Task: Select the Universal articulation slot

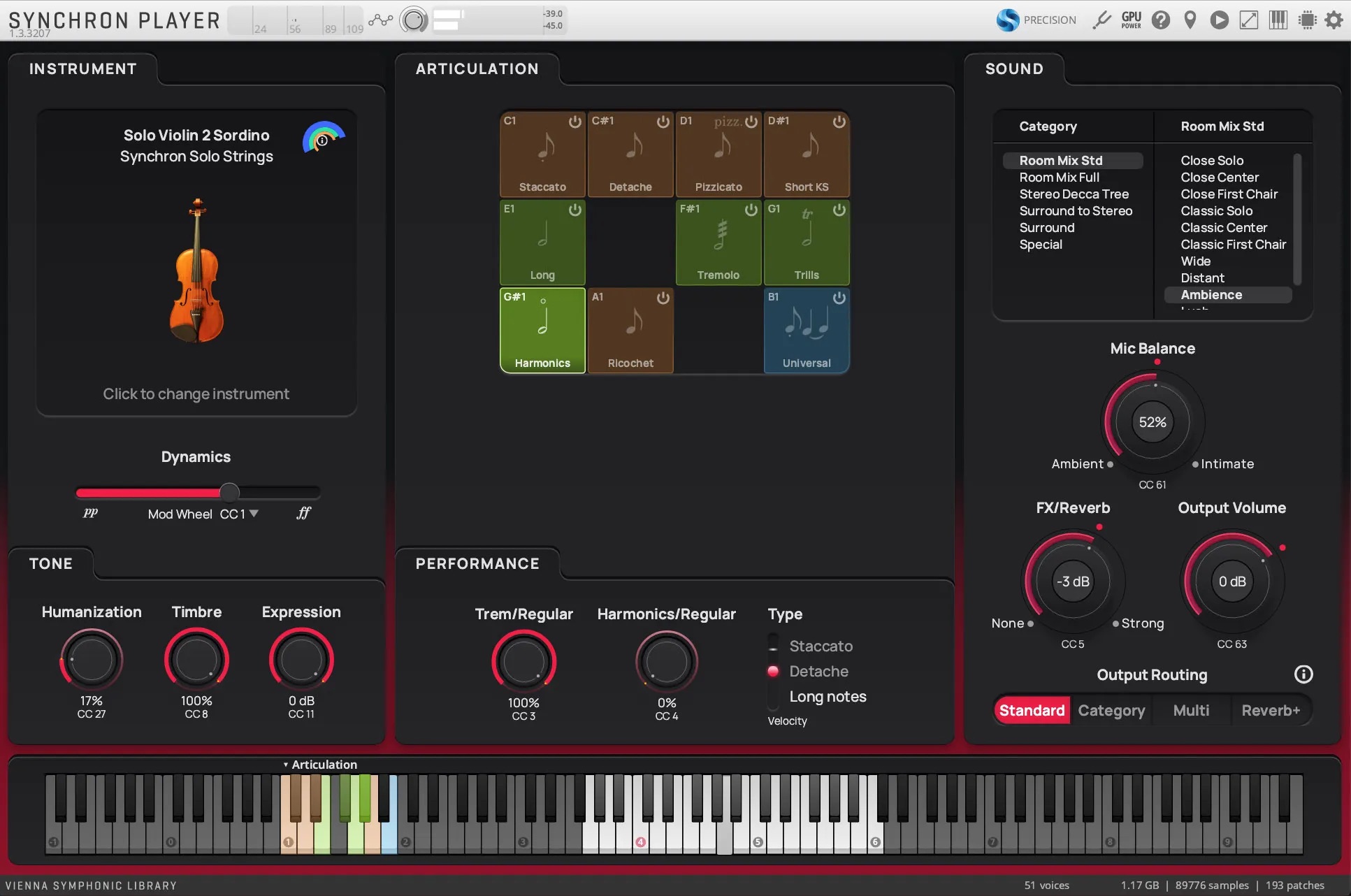Action: pyautogui.click(x=807, y=331)
